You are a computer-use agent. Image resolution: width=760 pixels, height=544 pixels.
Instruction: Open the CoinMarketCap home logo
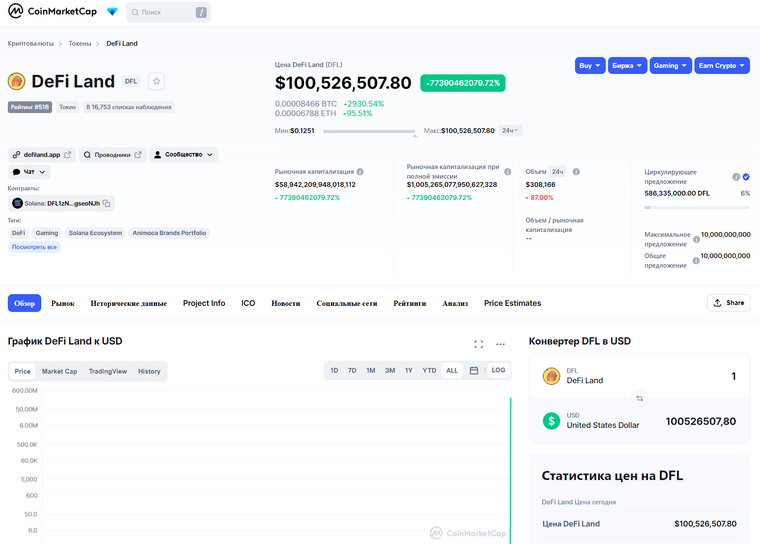click(x=52, y=11)
